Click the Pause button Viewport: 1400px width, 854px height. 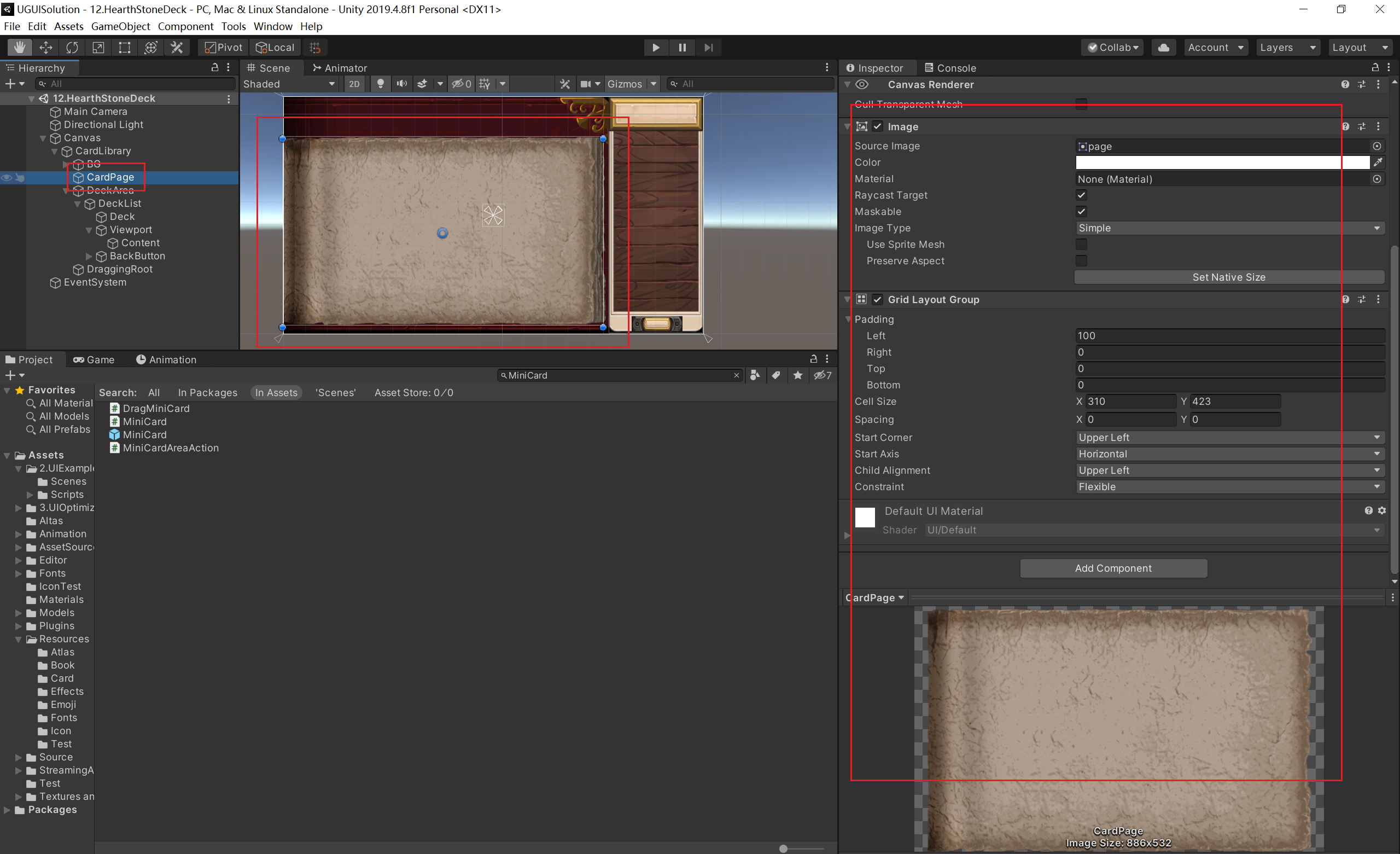click(682, 47)
